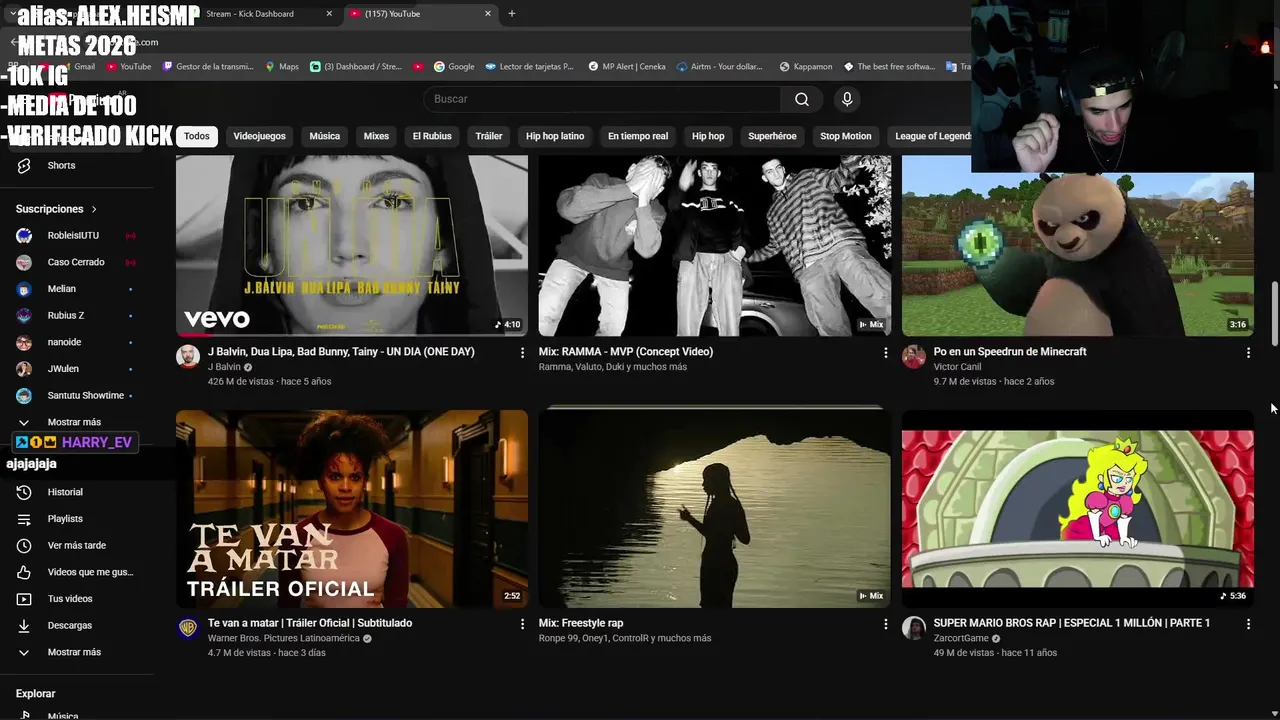Open Victor Canil channel avatar
This screenshot has height=720, width=1280.
[914, 357]
